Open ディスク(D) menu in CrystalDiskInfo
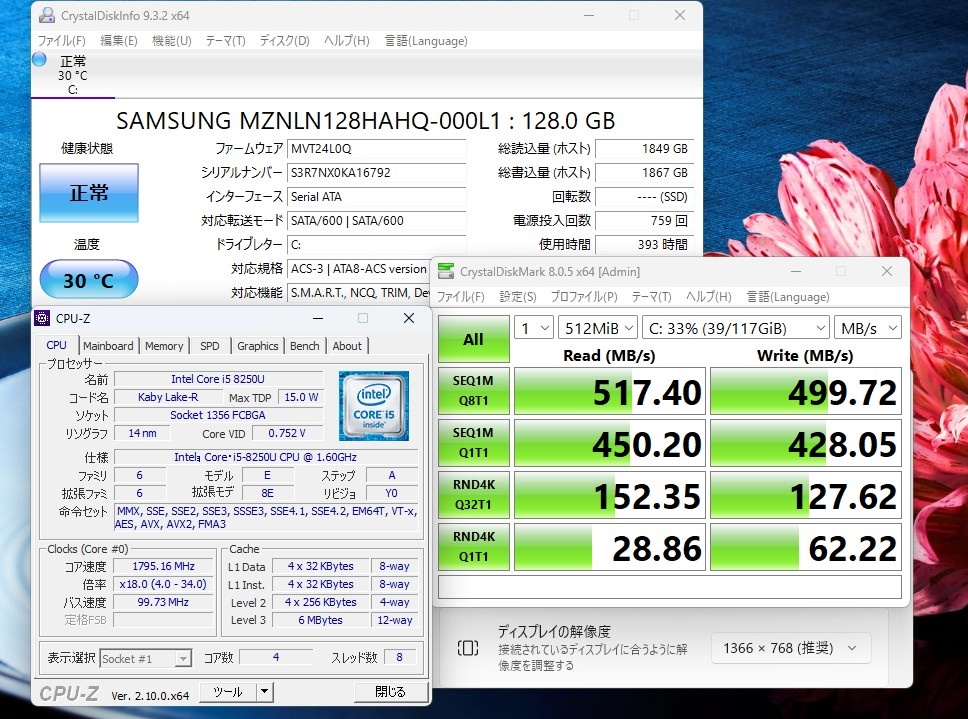 (x=284, y=41)
